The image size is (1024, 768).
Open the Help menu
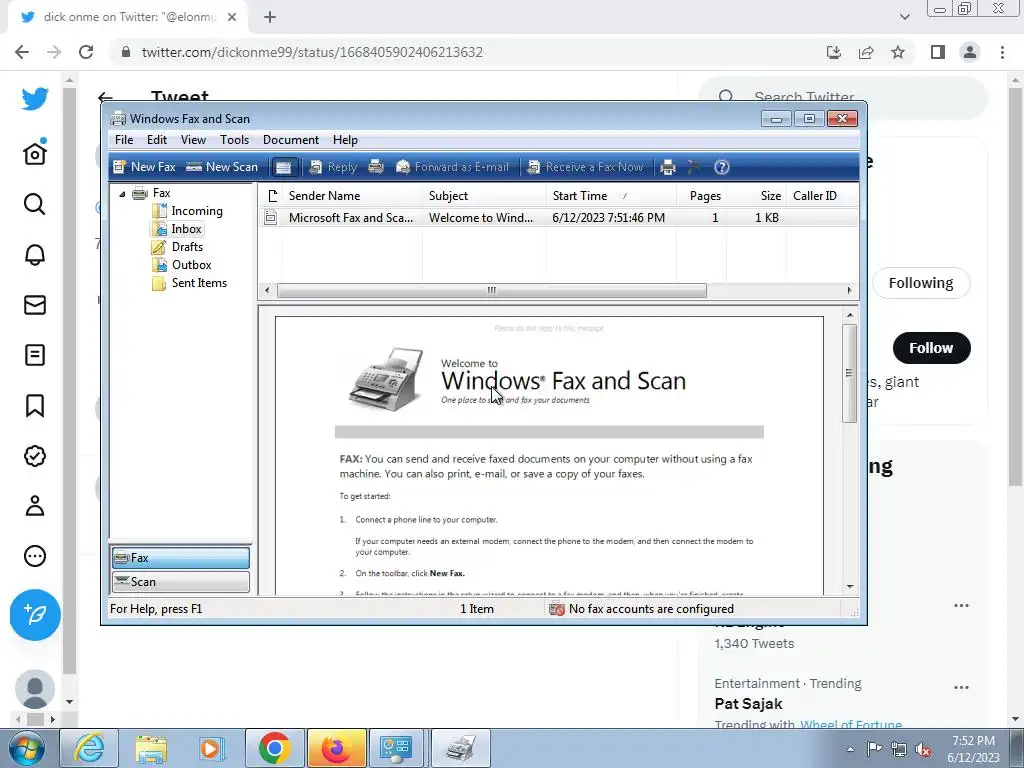(x=345, y=140)
